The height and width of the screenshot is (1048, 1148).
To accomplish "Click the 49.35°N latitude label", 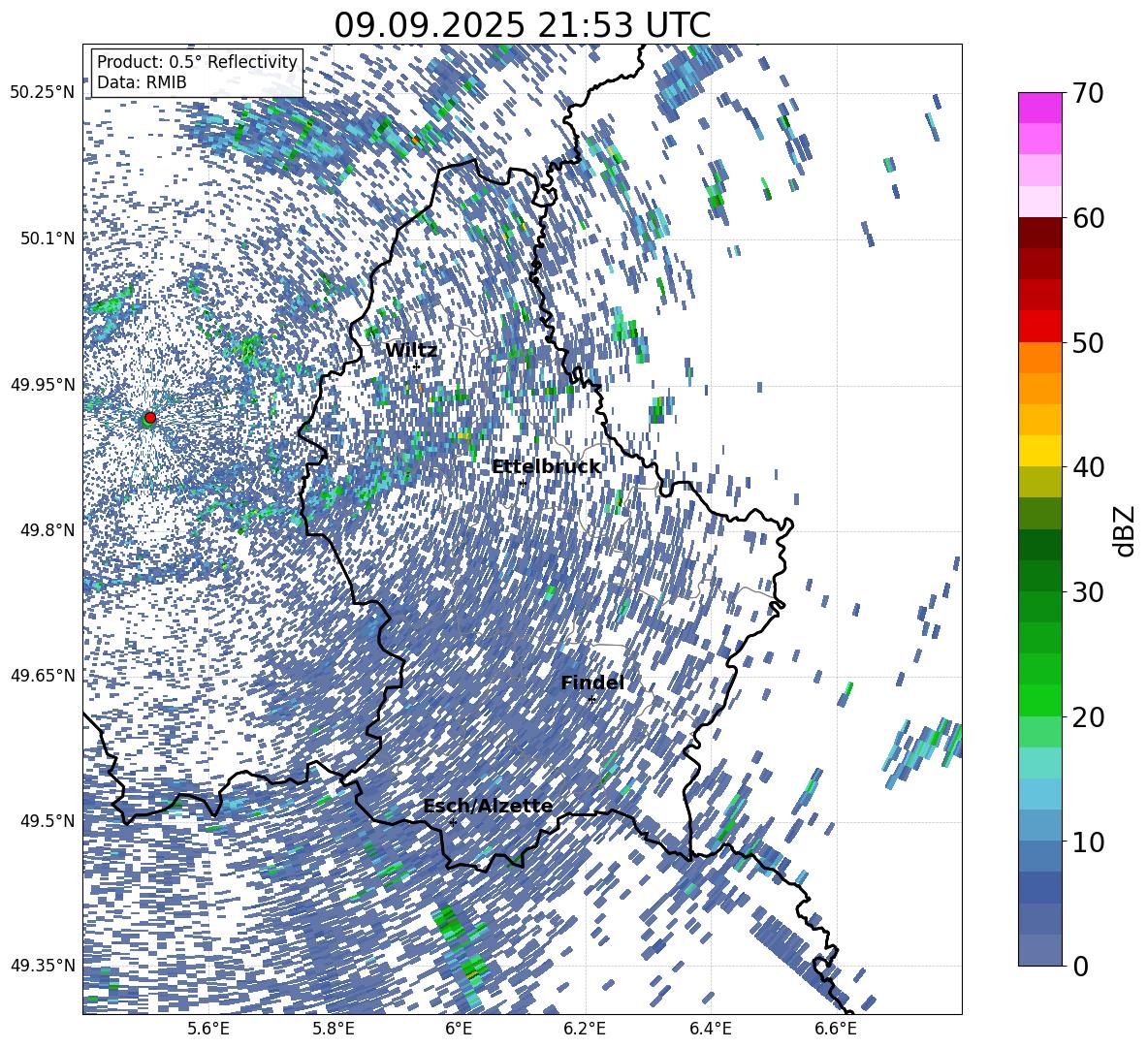I will [43, 966].
